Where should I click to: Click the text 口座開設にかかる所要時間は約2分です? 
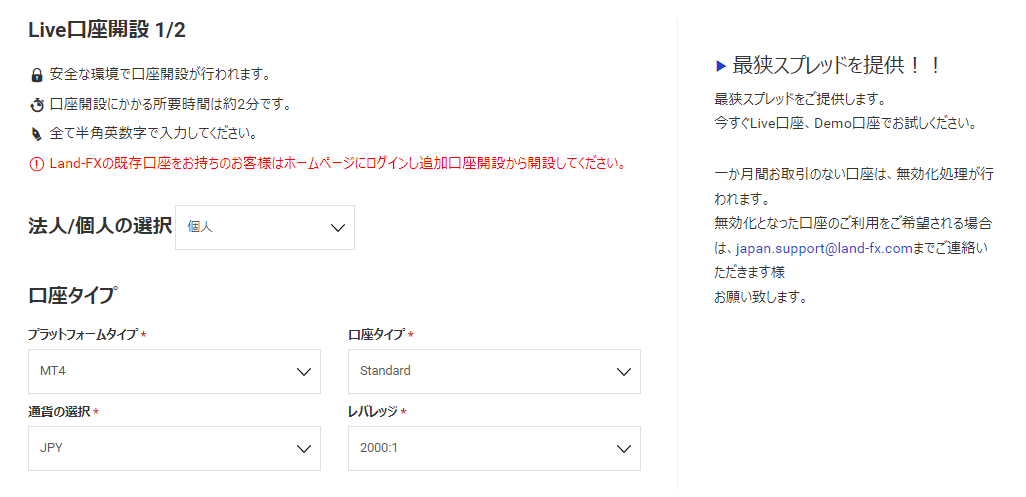(x=170, y=105)
